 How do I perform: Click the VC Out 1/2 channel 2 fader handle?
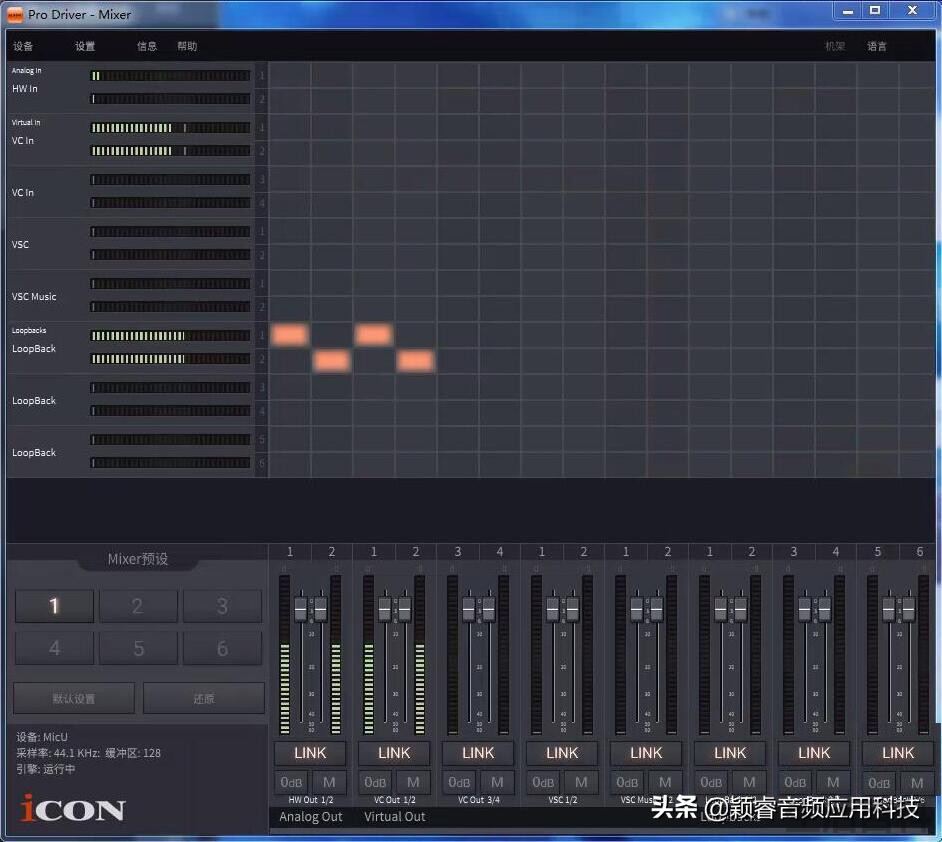click(405, 610)
